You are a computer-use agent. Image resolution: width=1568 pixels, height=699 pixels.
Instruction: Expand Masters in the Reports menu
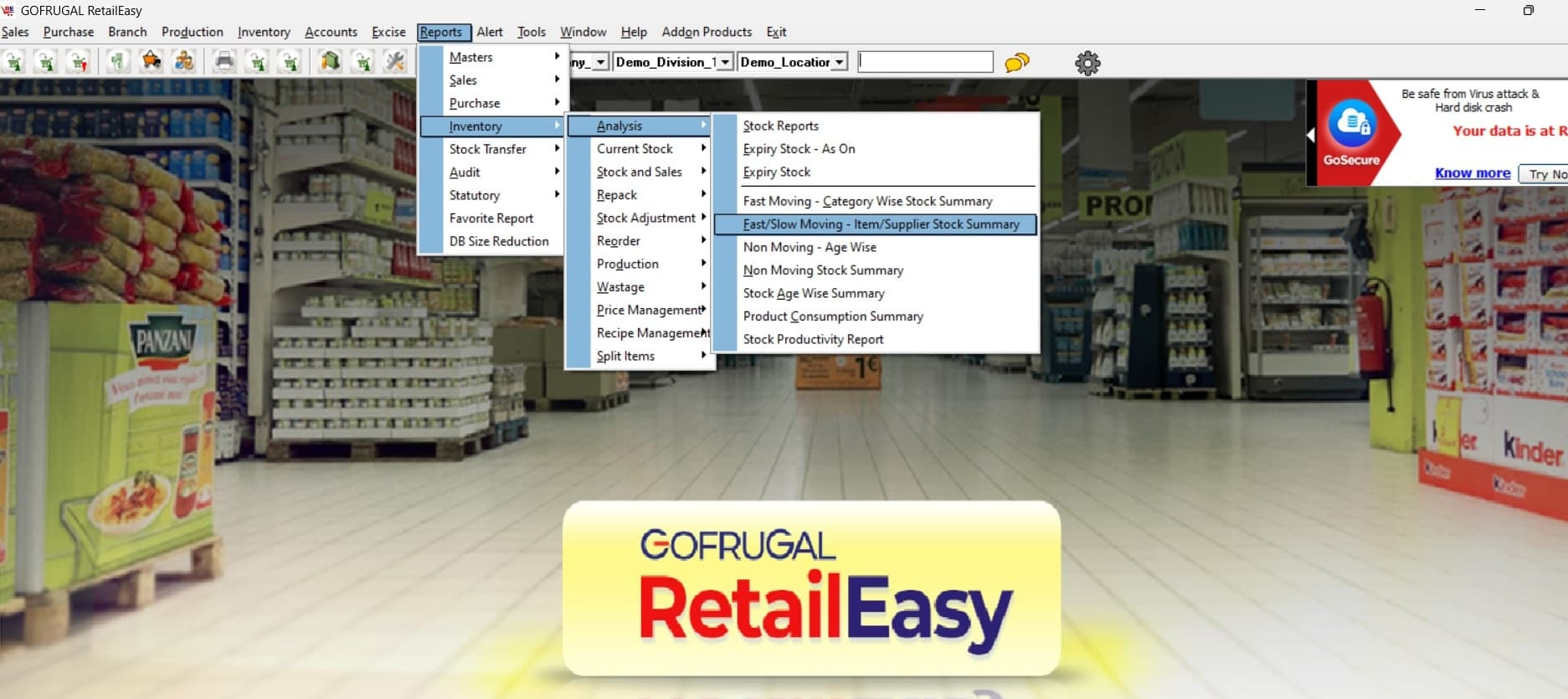(x=493, y=57)
